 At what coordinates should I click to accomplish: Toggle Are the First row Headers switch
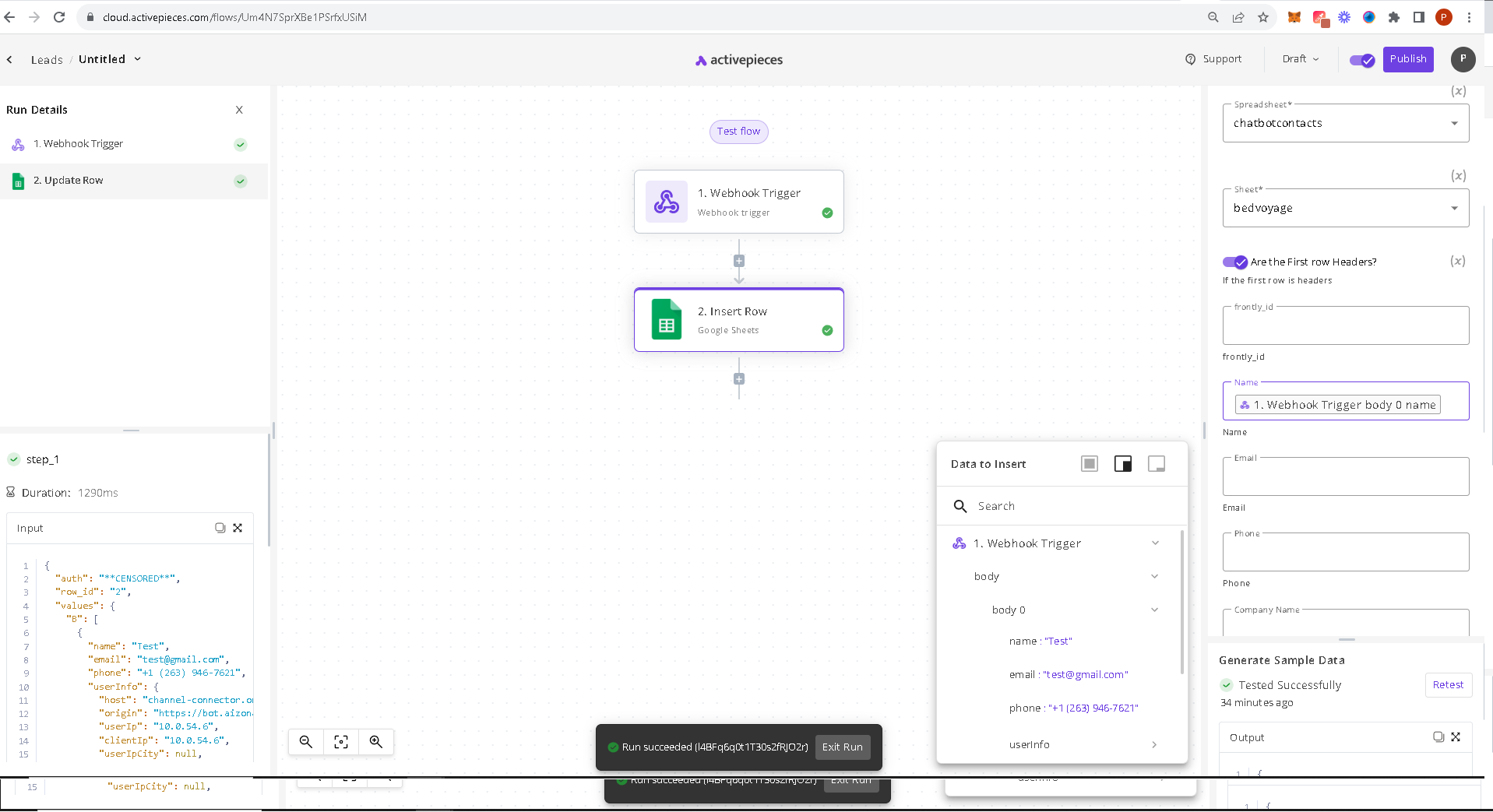(x=1235, y=262)
